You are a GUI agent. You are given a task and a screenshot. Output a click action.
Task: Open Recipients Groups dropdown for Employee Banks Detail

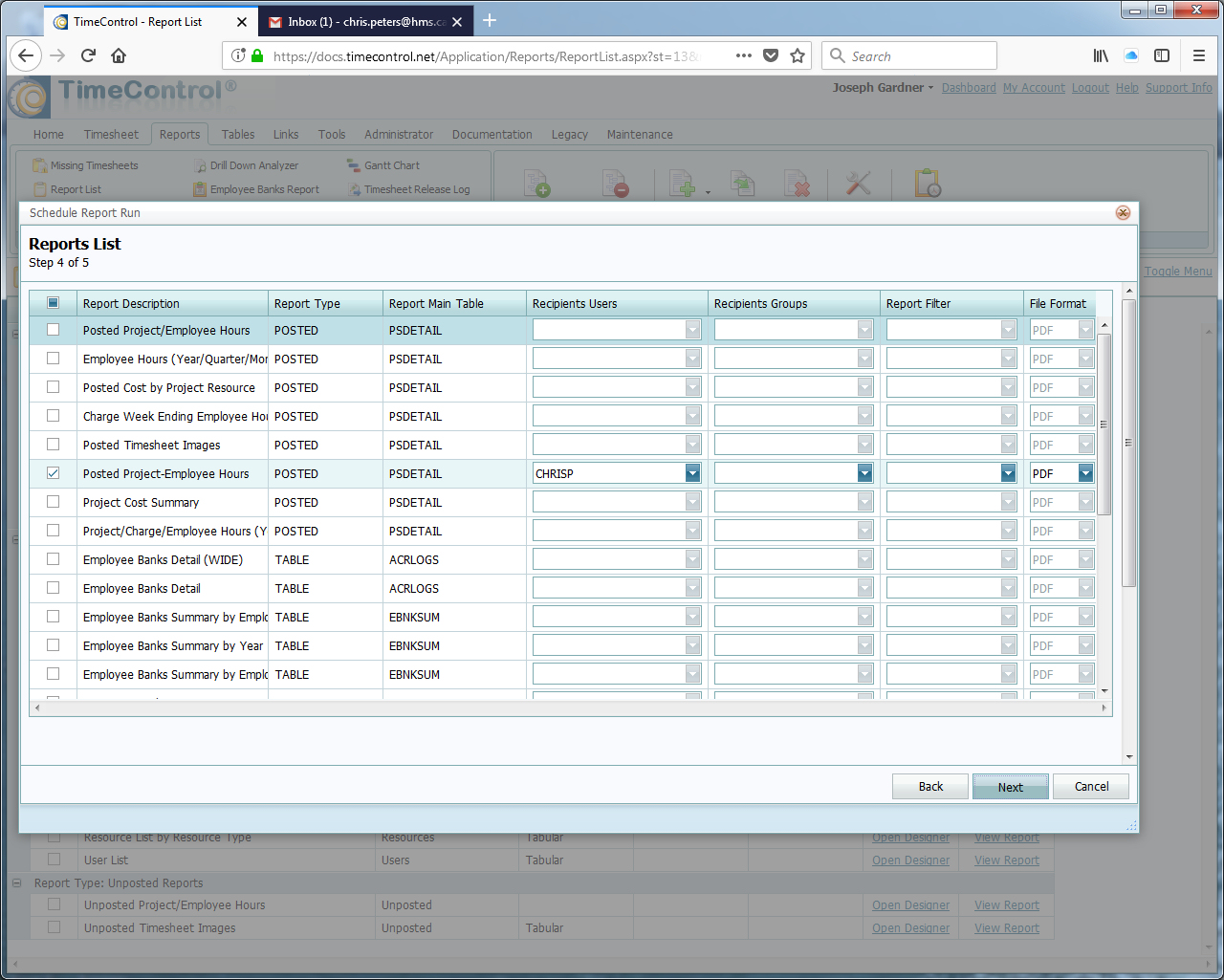coord(864,588)
